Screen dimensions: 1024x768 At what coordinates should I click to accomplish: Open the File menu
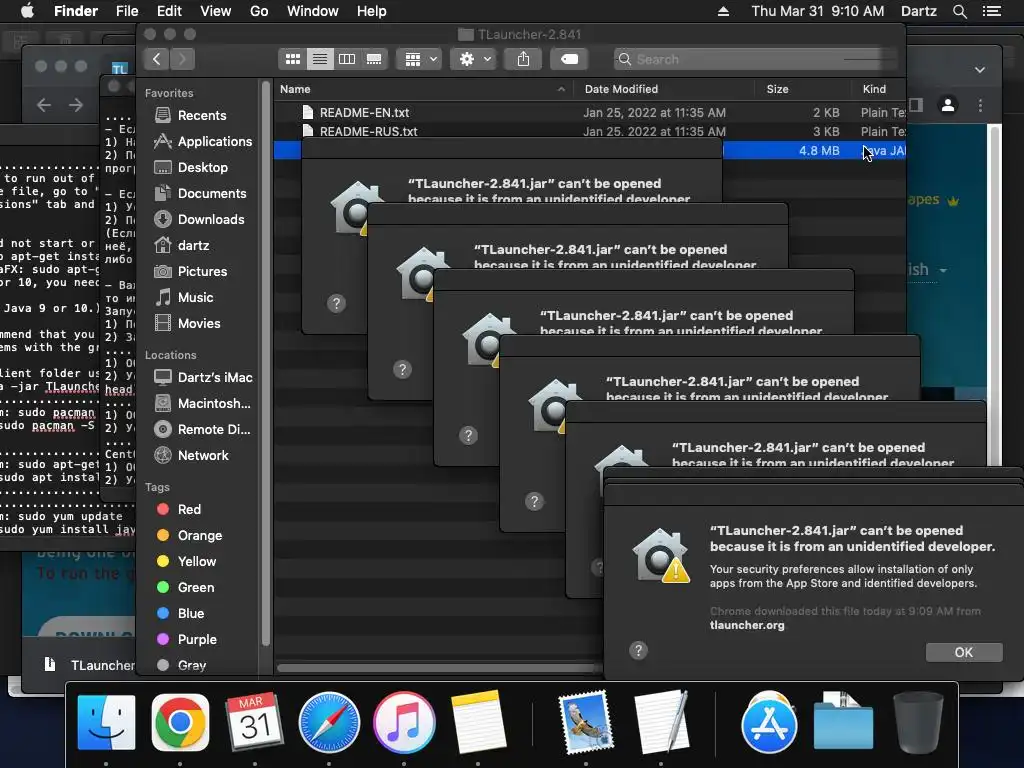click(x=127, y=11)
